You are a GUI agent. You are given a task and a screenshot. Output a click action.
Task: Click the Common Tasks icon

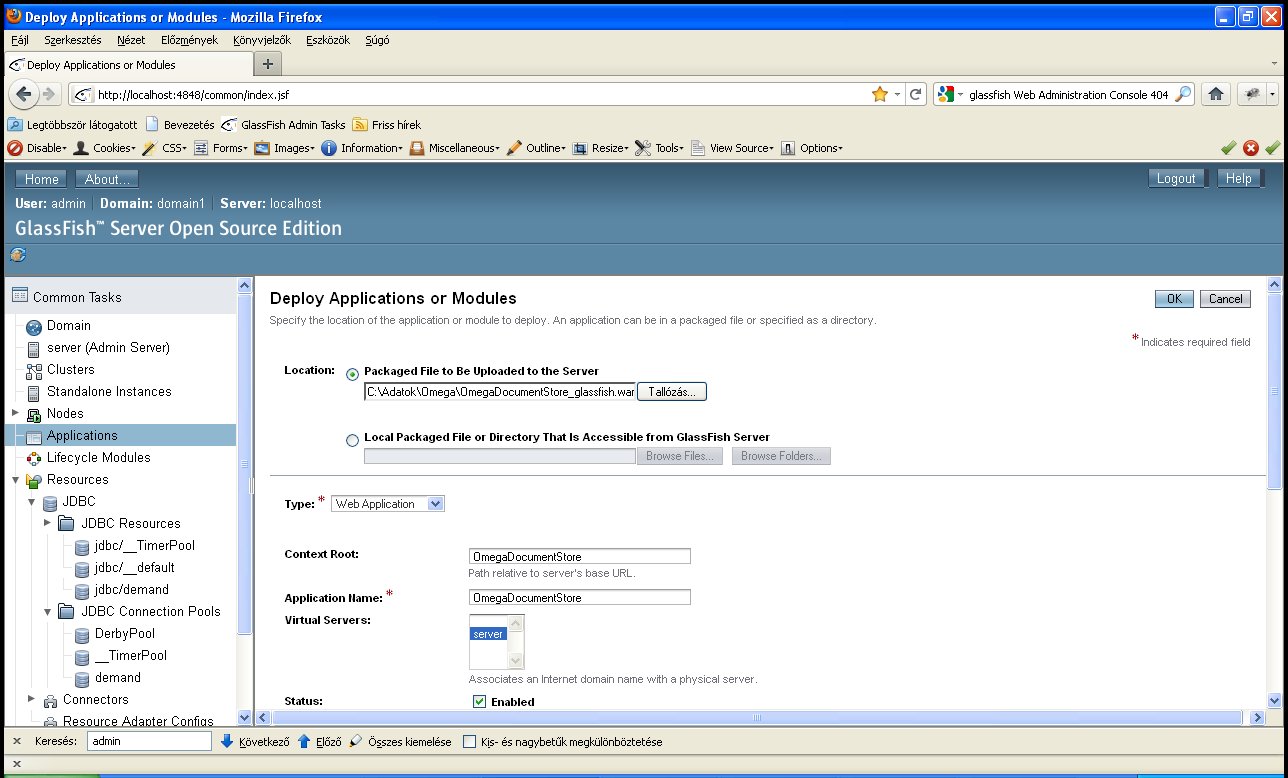point(20,296)
